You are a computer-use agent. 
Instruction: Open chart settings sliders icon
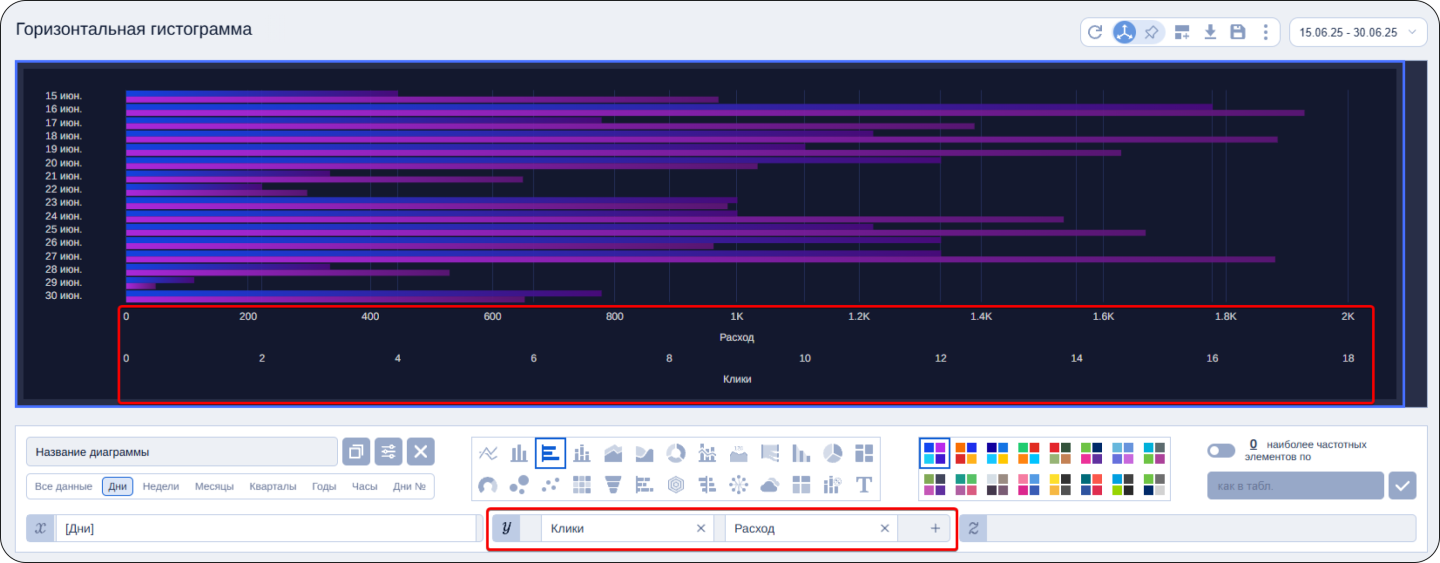click(388, 452)
